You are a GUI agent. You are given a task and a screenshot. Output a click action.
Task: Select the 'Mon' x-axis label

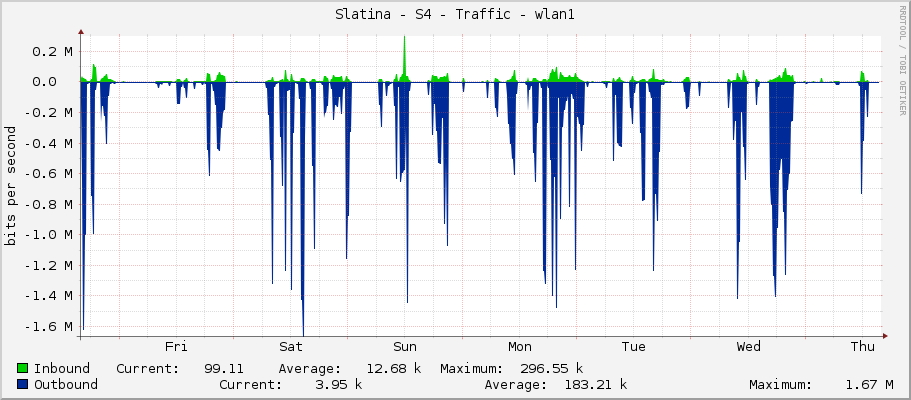[x=519, y=347]
